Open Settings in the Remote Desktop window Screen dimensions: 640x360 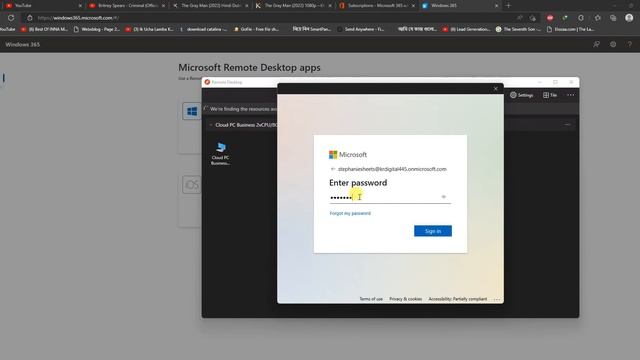point(522,95)
